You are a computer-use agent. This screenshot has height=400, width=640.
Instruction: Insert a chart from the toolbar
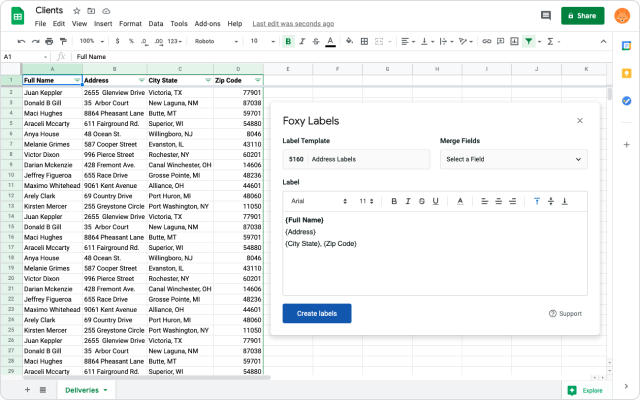pos(514,41)
